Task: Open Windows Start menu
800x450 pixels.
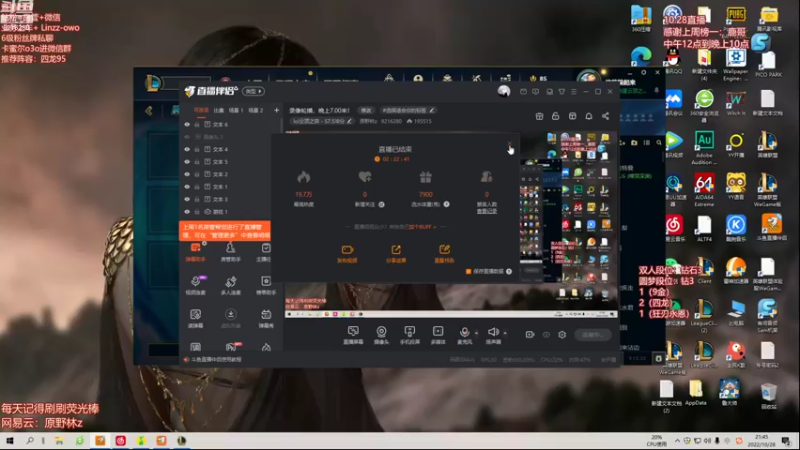Action: (9, 441)
